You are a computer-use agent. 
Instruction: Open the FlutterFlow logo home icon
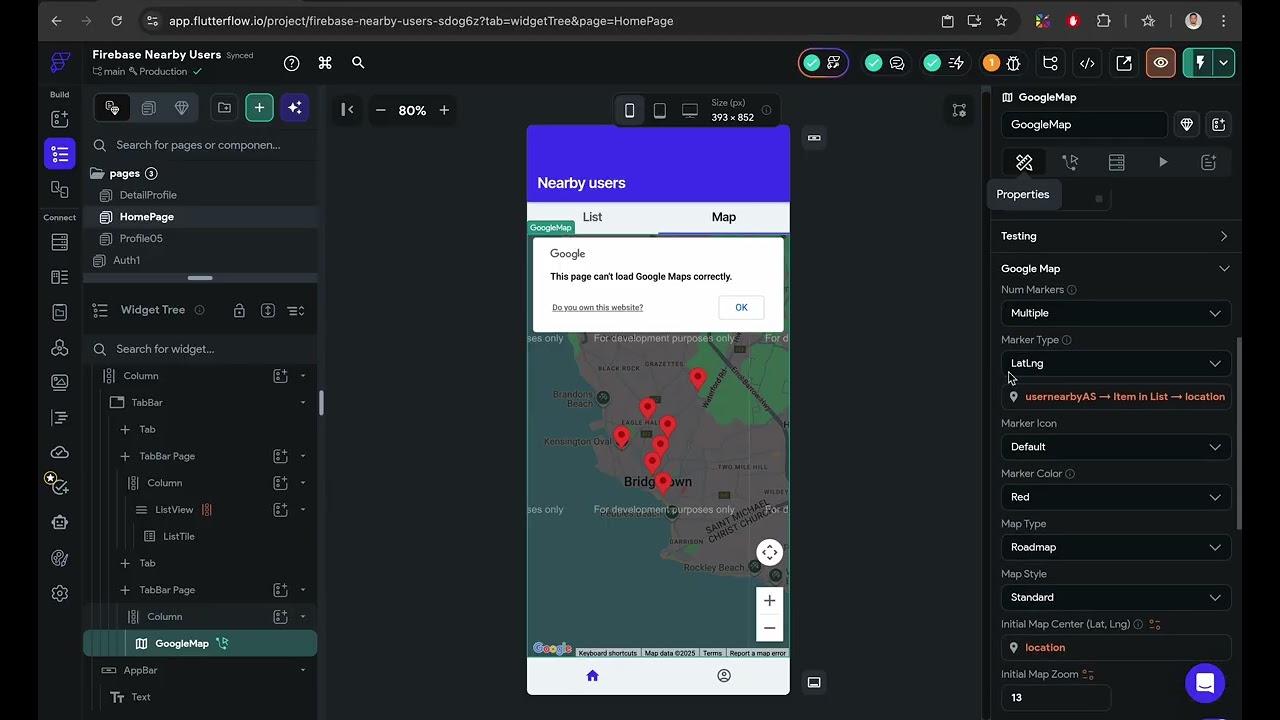(x=60, y=63)
